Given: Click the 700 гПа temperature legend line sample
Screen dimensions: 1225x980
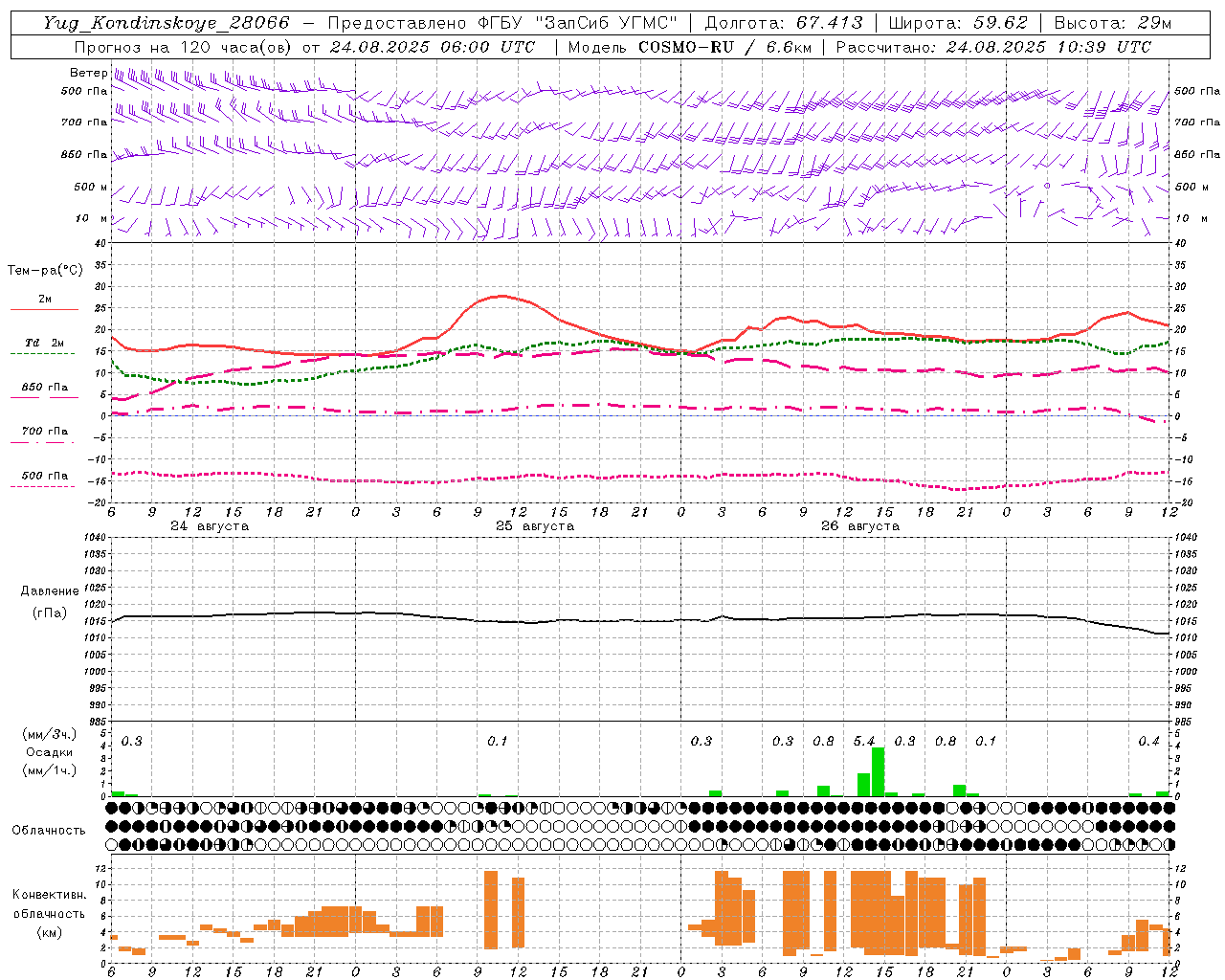Looking at the screenshot, I should pos(43,442).
